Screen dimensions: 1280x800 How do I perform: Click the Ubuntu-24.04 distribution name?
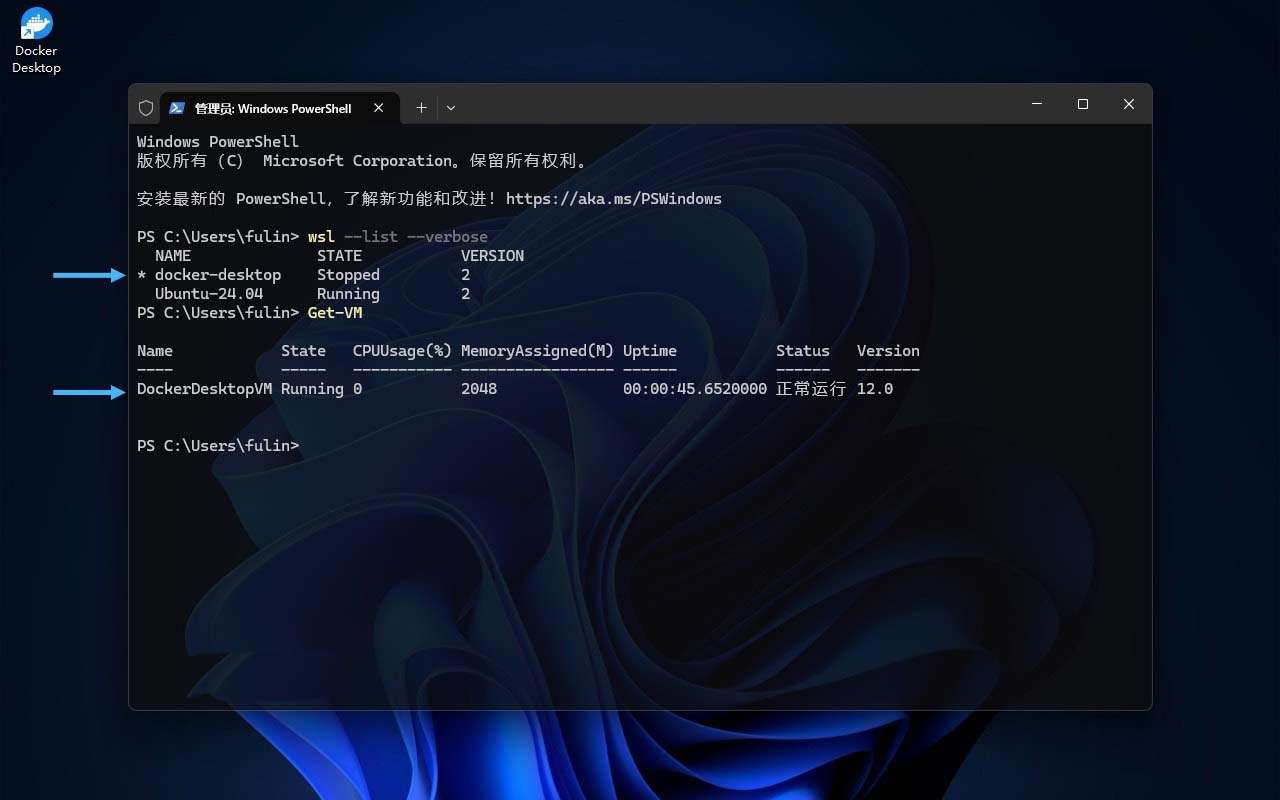click(209, 294)
